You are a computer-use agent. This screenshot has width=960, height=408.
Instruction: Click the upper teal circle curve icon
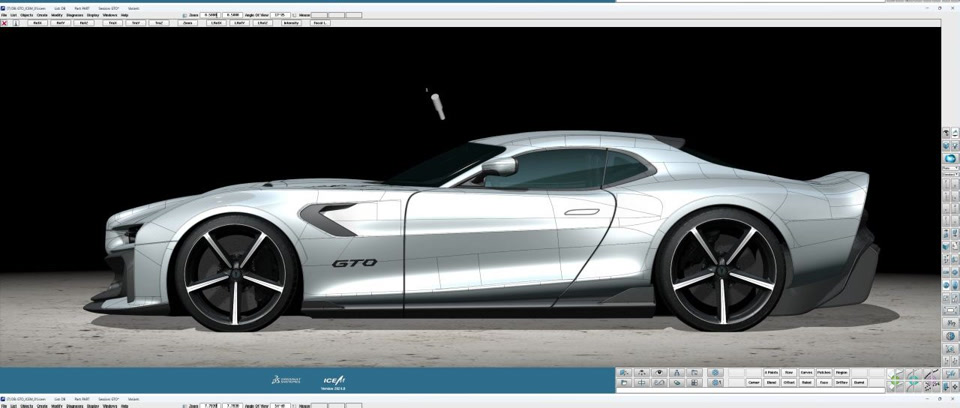[913, 374]
